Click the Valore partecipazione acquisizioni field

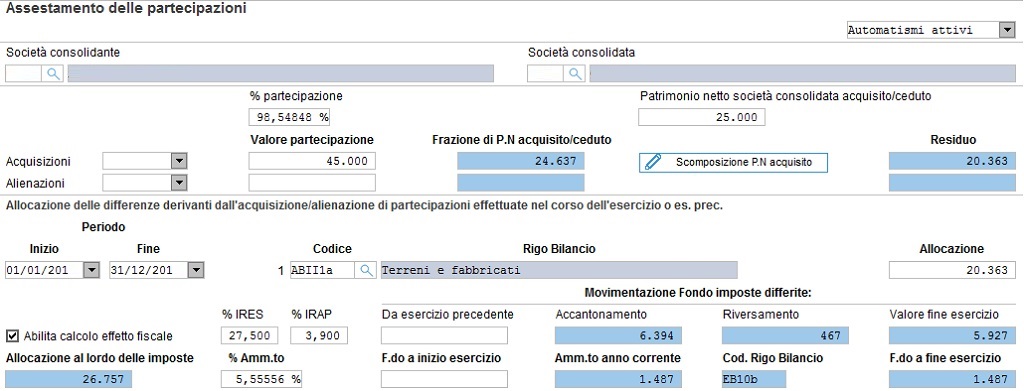[312, 161]
